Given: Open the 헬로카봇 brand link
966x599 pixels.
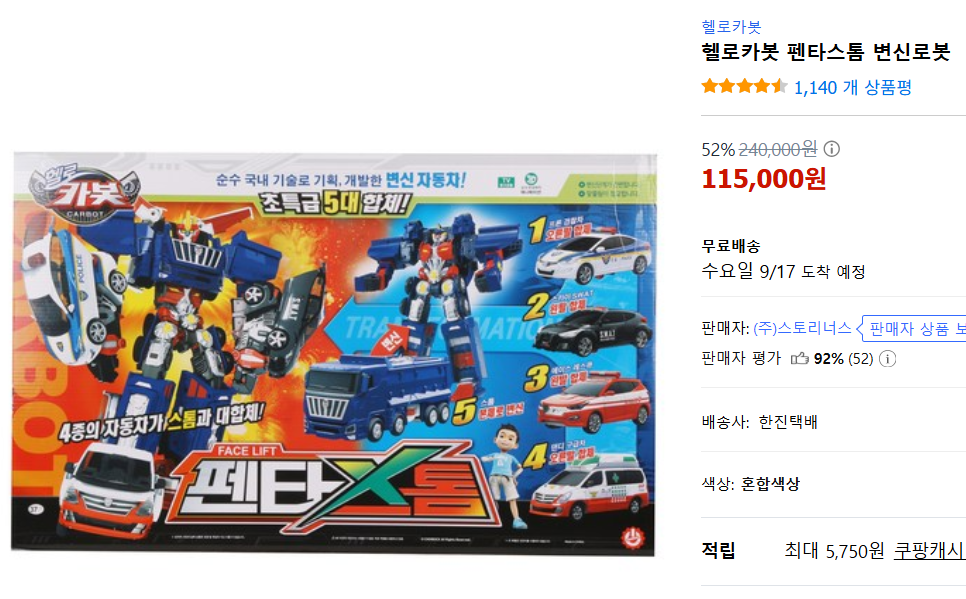Looking at the screenshot, I should pyautogui.click(x=731, y=26).
